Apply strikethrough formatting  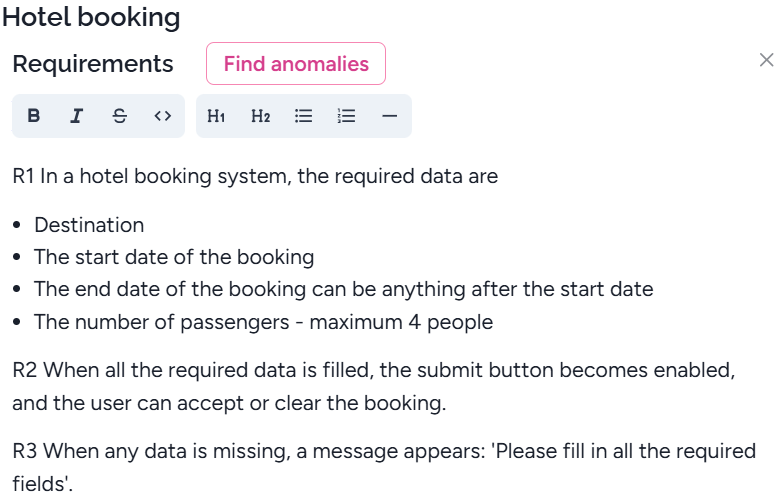pos(120,116)
